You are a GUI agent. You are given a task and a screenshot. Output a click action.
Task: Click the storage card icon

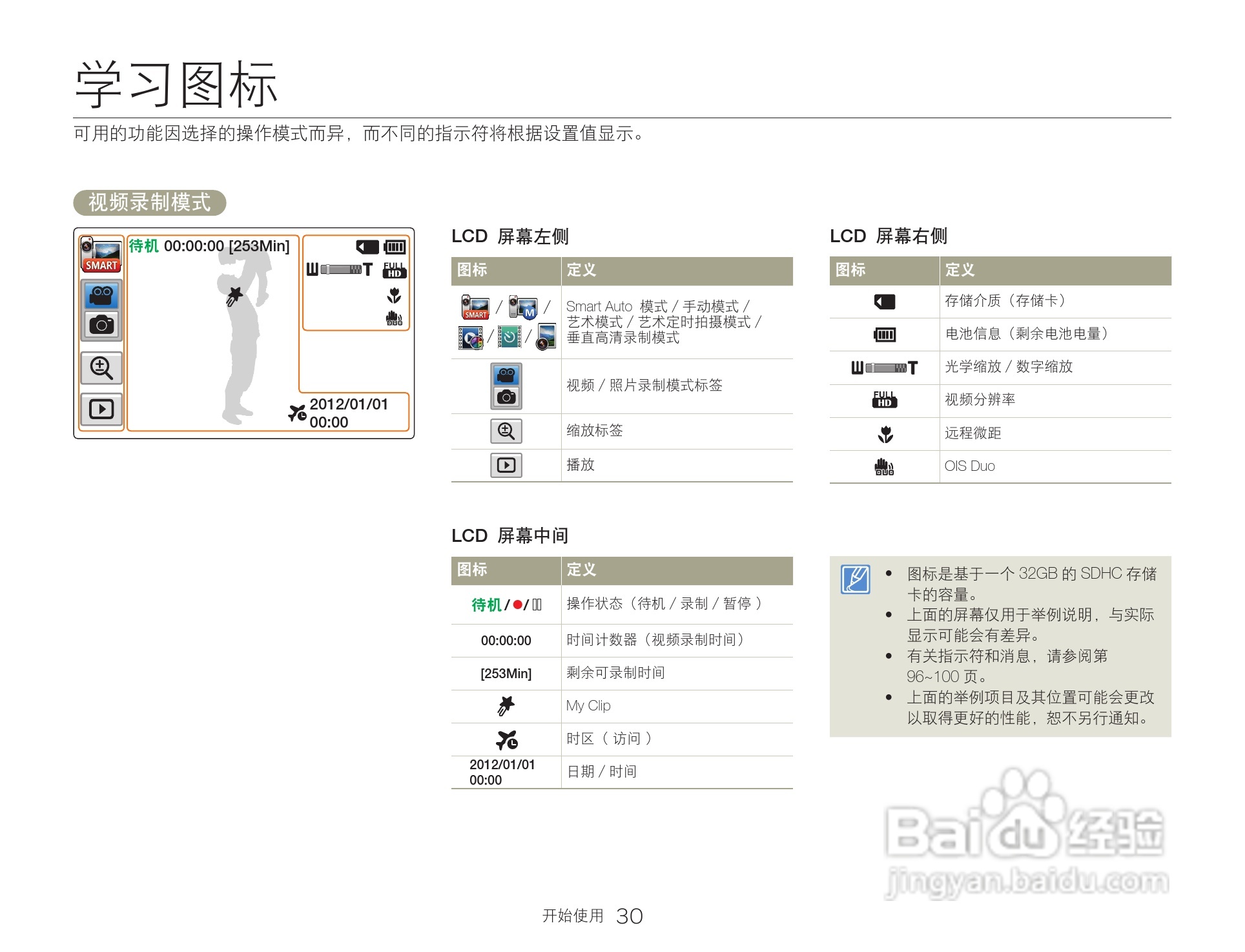(x=883, y=301)
